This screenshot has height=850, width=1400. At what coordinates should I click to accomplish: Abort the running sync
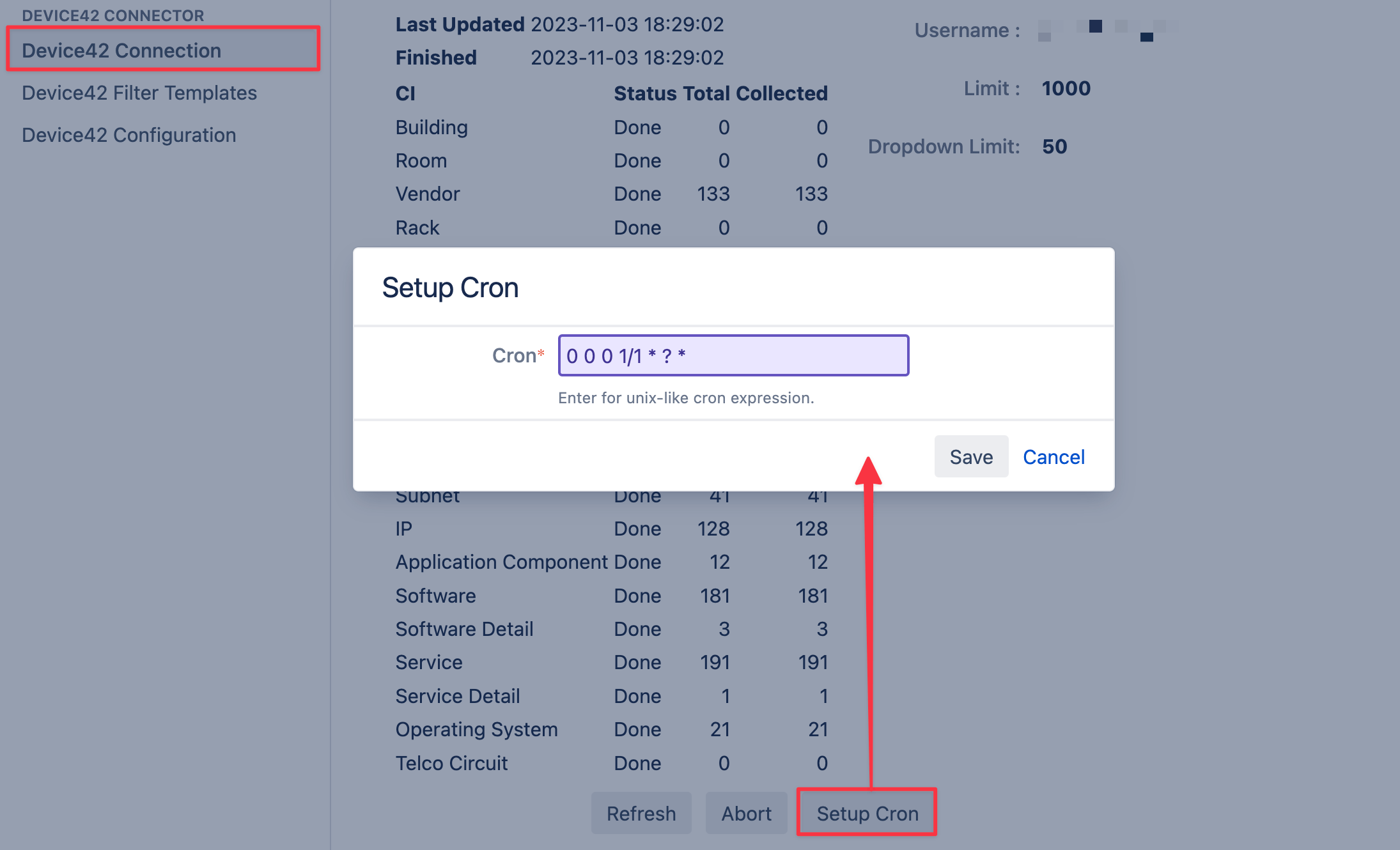746,814
